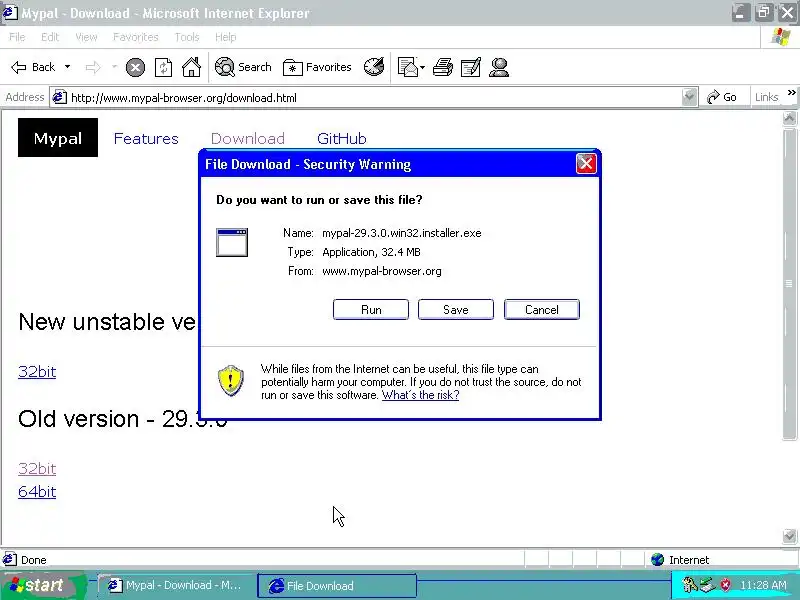Click the scrollbar down arrow
Screen dimensions: 800x600
pos(789,536)
